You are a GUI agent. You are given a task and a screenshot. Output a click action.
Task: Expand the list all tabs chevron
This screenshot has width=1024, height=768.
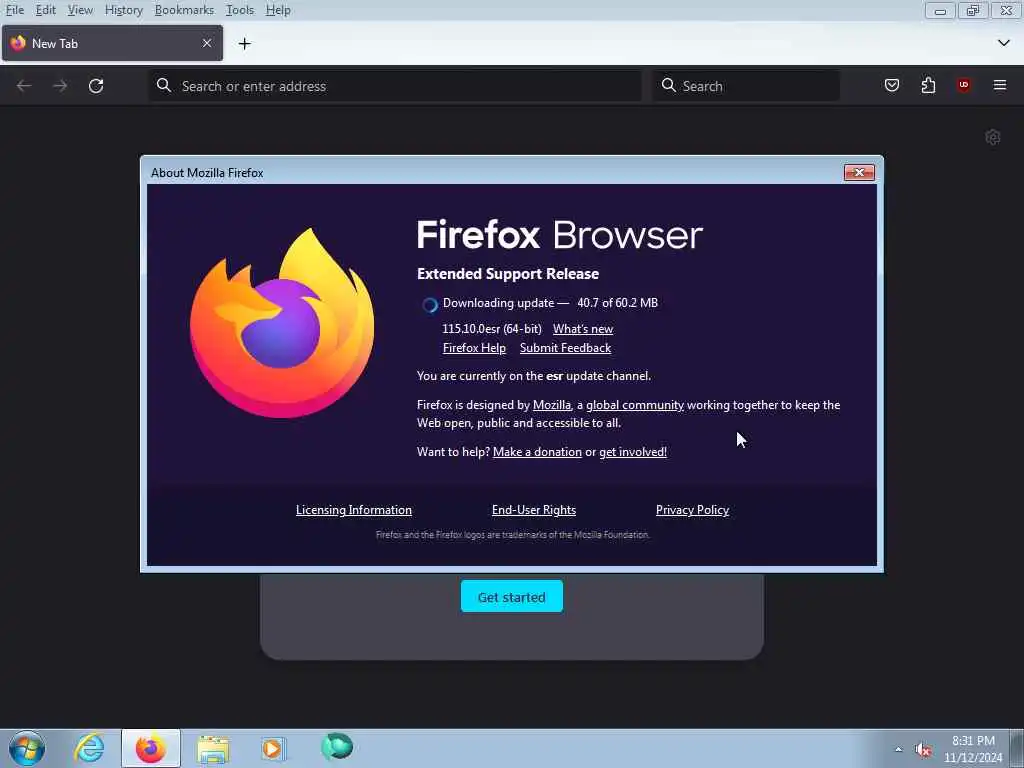click(1004, 43)
